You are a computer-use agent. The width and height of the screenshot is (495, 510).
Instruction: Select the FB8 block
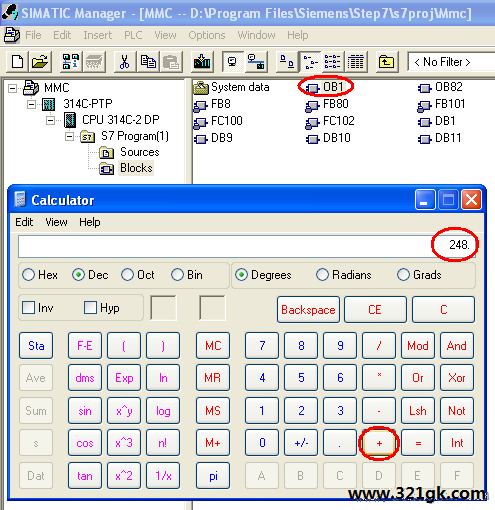pyautogui.click(x=212, y=104)
